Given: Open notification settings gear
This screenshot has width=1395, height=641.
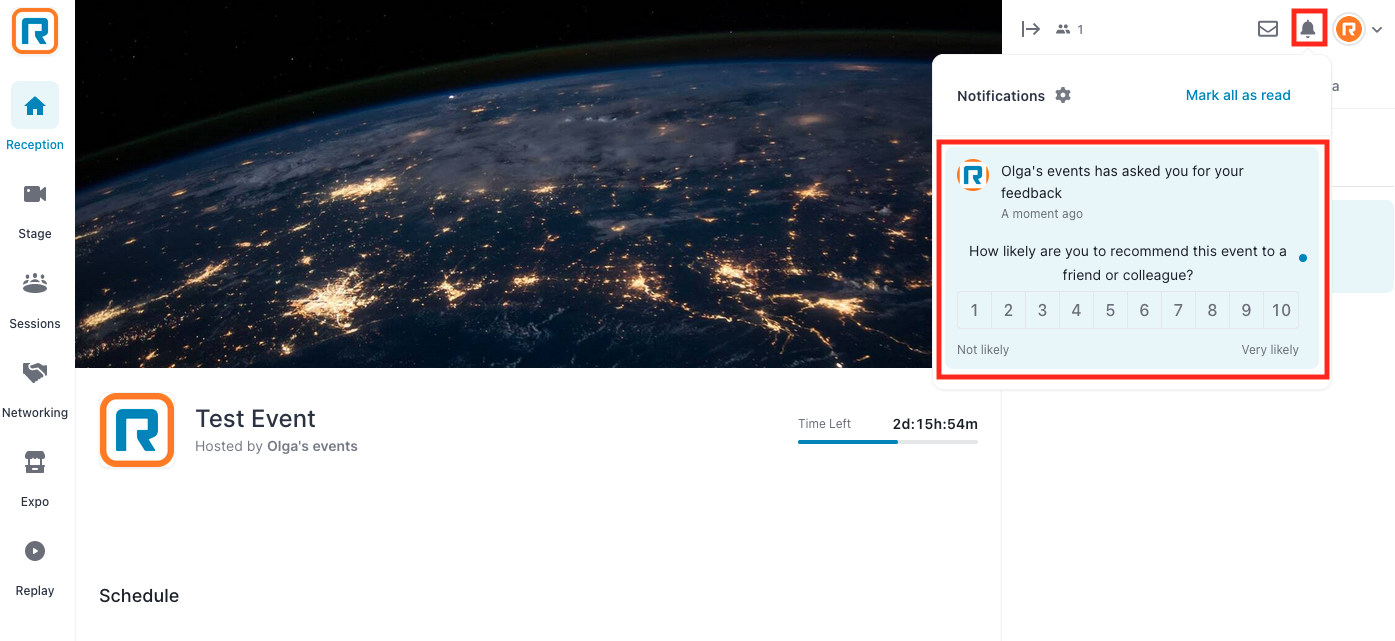Looking at the screenshot, I should pyautogui.click(x=1063, y=95).
